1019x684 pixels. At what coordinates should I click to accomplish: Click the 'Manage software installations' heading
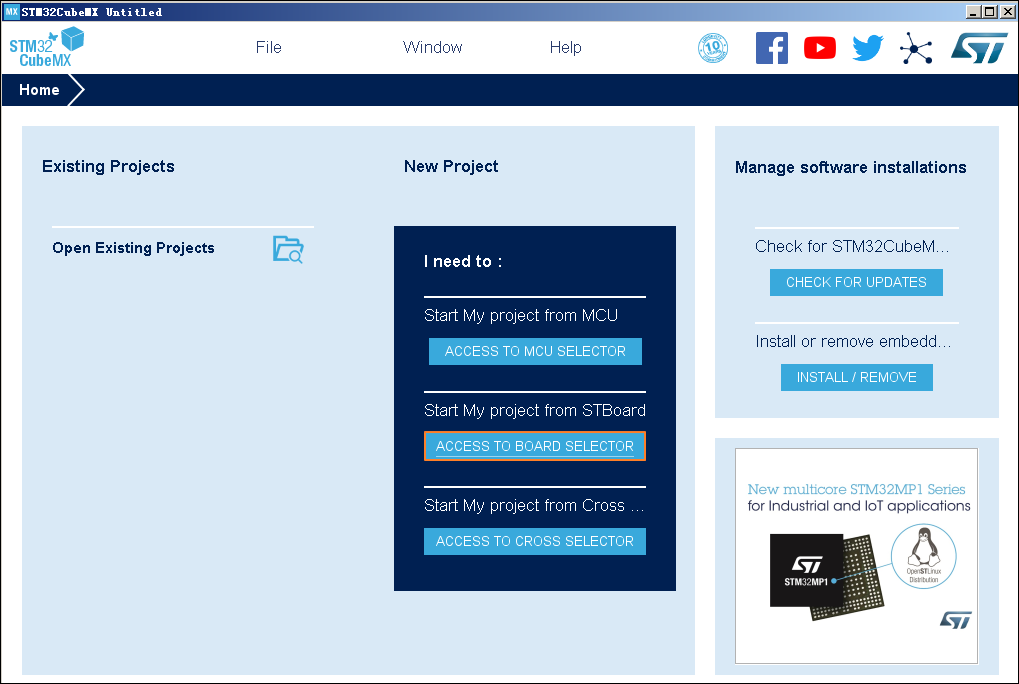(x=851, y=168)
